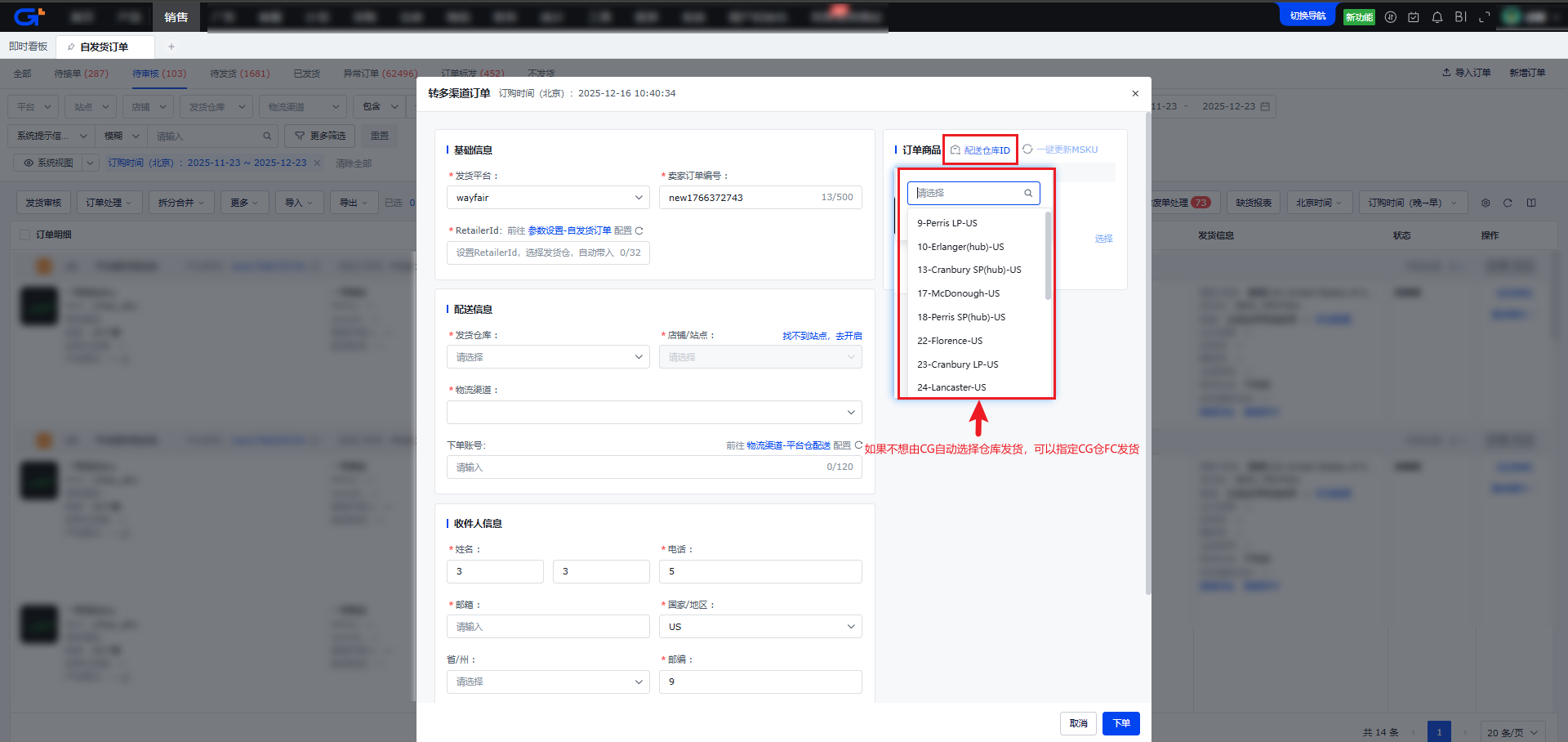
Task: Open the 北京时间 timezone dropdown
Action: (x=1320, y=203)
